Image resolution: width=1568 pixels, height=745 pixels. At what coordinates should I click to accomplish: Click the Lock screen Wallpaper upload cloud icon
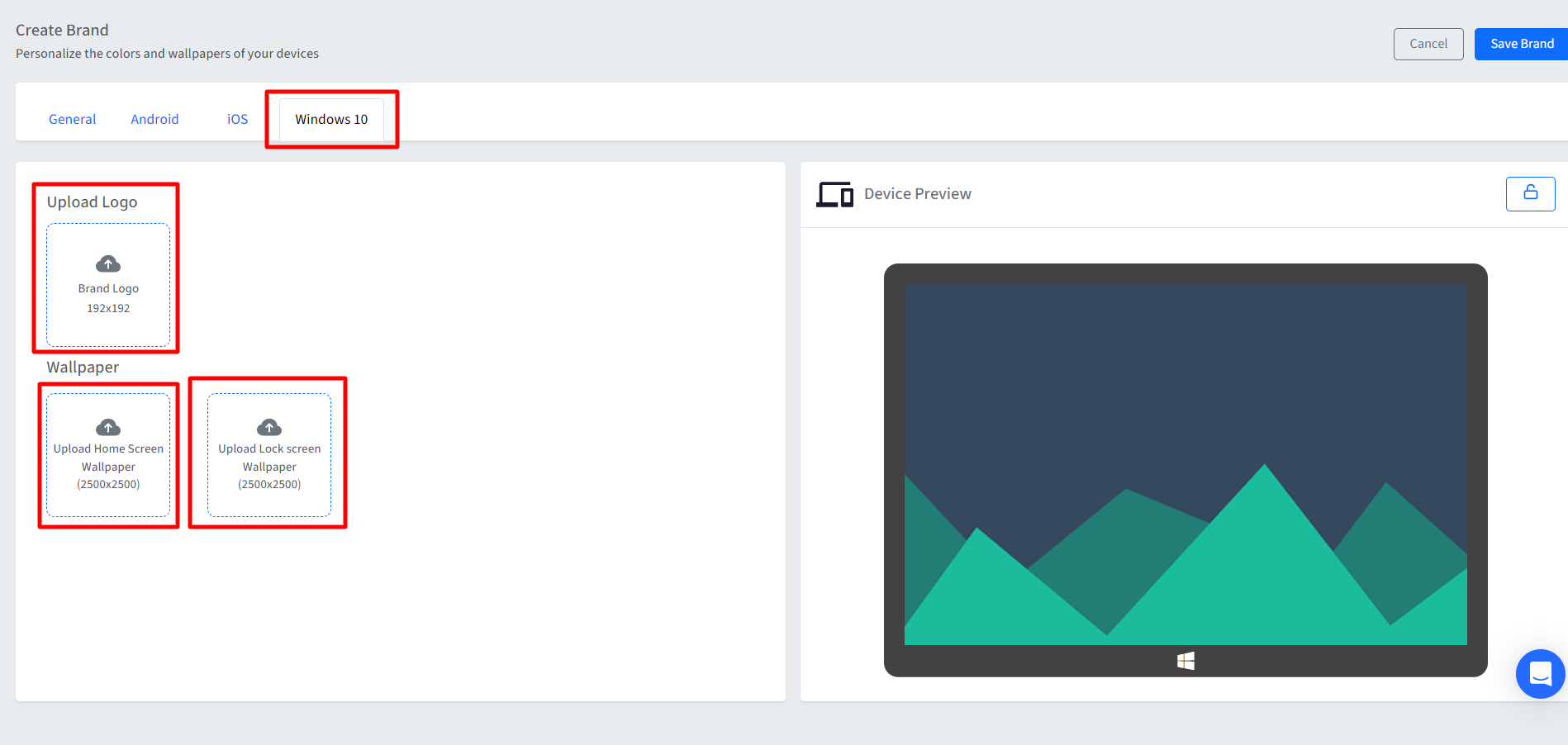pos(269,427)
